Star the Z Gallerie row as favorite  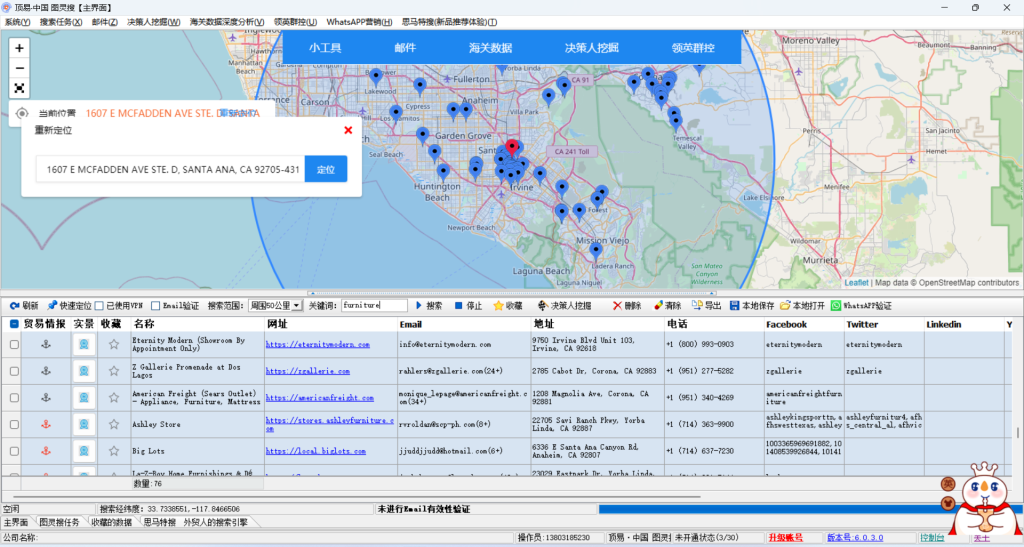tap(114, 371)
